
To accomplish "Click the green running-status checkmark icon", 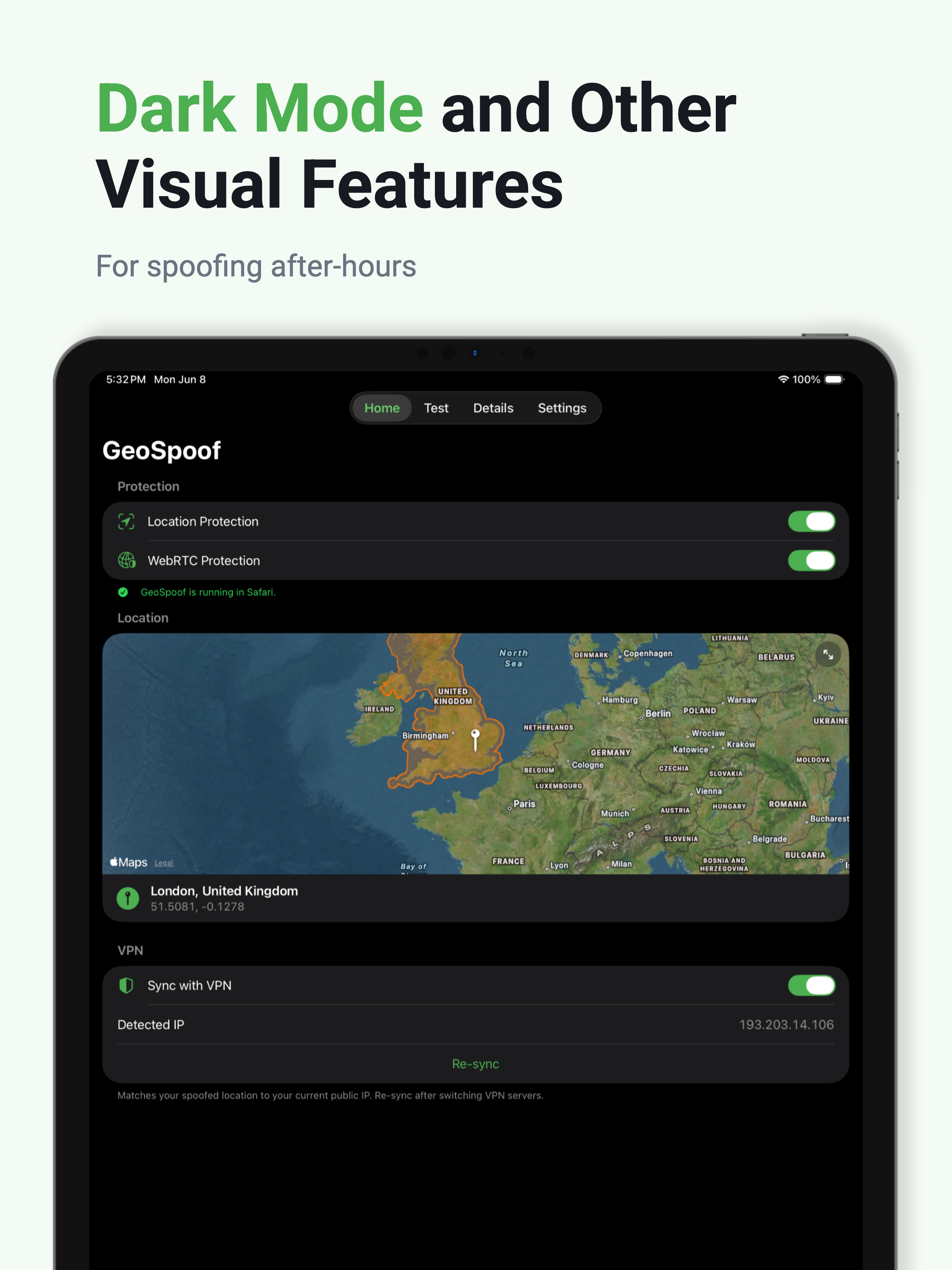I will (x=123, y=592).
